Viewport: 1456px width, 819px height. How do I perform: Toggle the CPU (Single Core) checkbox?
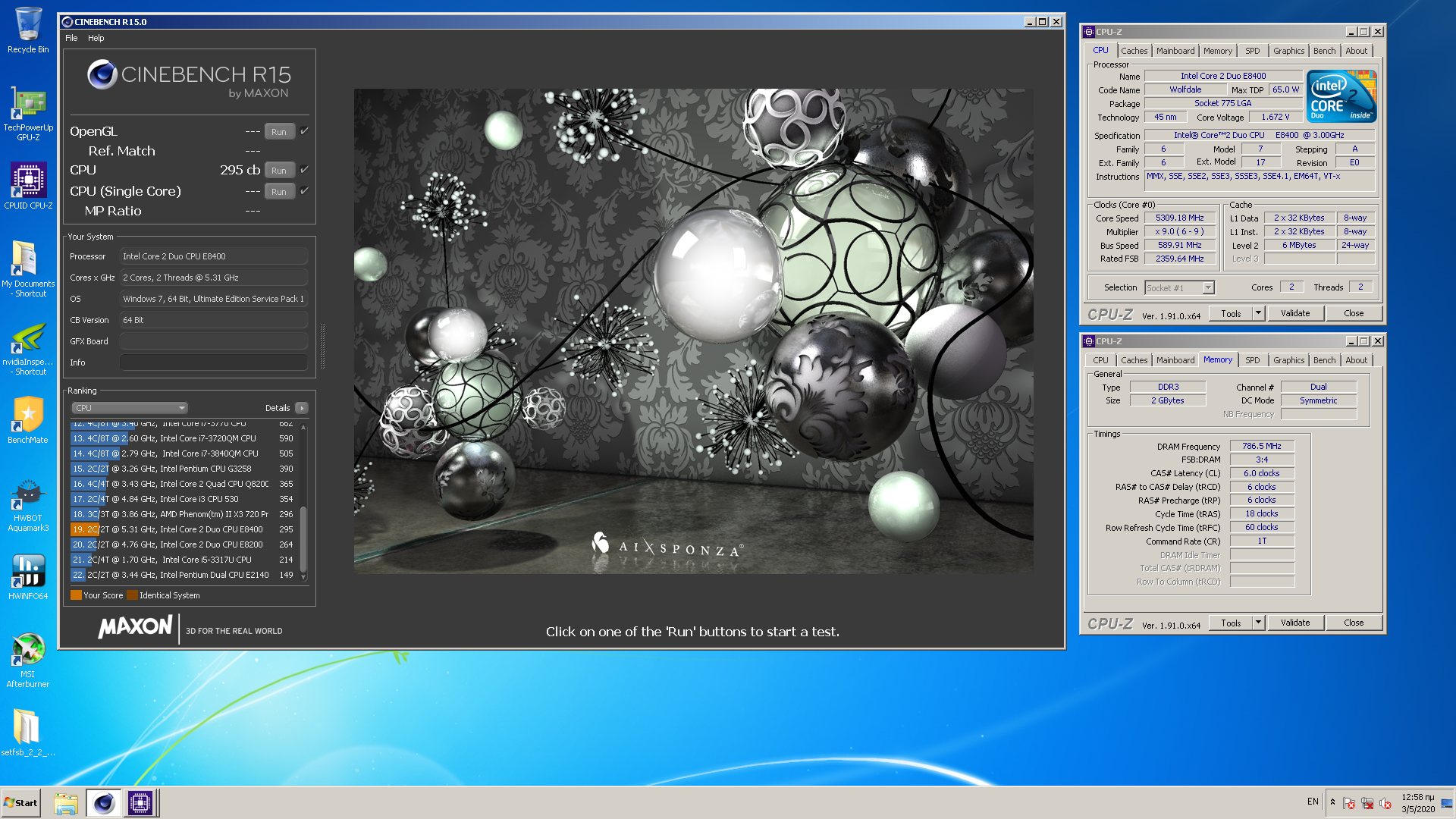pyautogui.click(x=304, y=190)
